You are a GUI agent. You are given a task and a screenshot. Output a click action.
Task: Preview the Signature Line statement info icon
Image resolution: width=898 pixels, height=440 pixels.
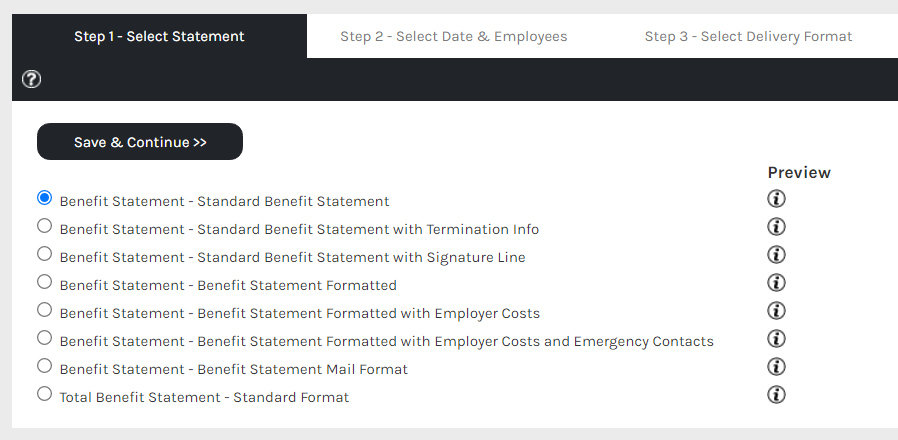[776, 254]
